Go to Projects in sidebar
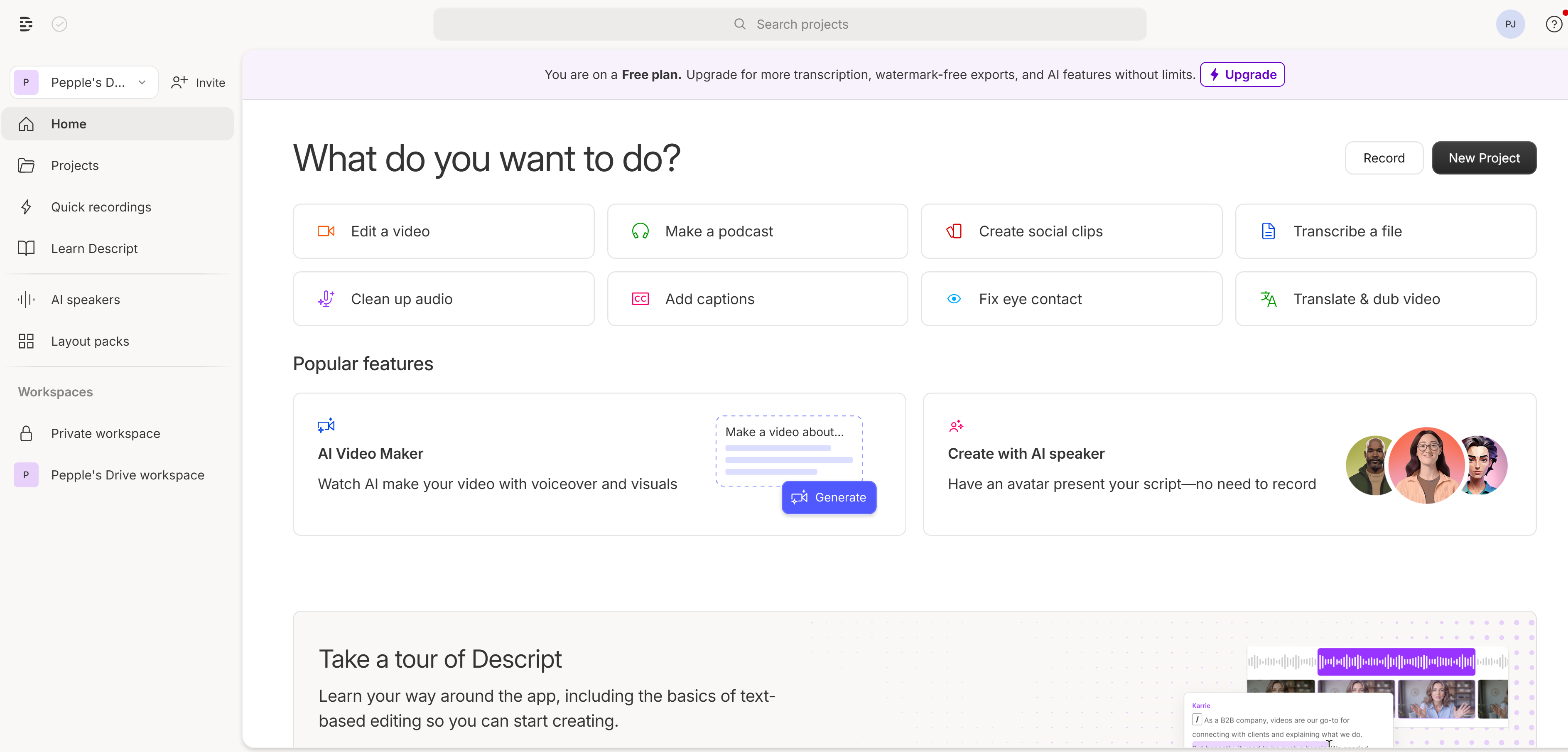Image resolution: width=1568 pixels, height=752 pixels. click(x=75, y=166)
